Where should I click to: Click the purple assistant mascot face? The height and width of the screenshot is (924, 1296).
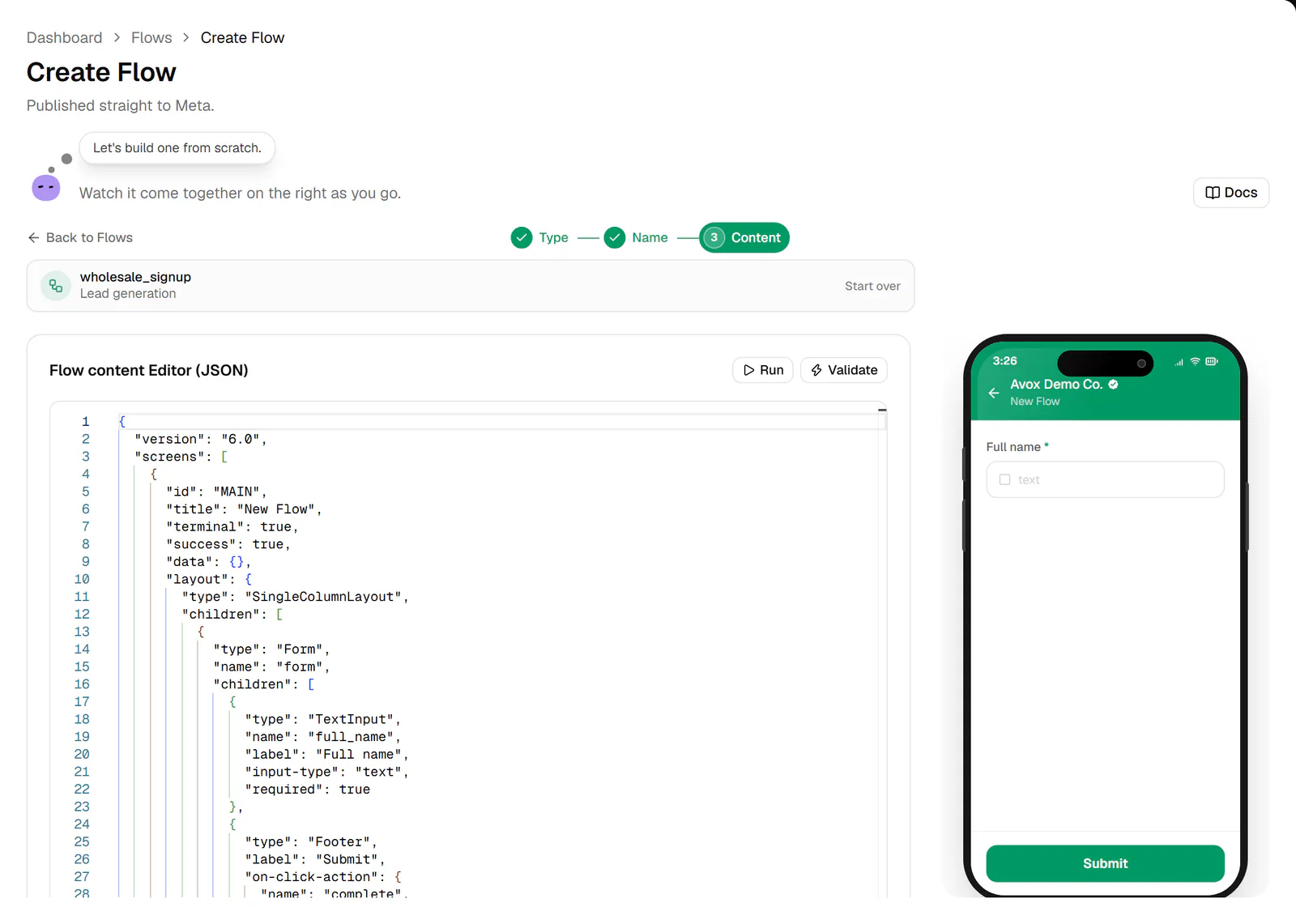46,187
